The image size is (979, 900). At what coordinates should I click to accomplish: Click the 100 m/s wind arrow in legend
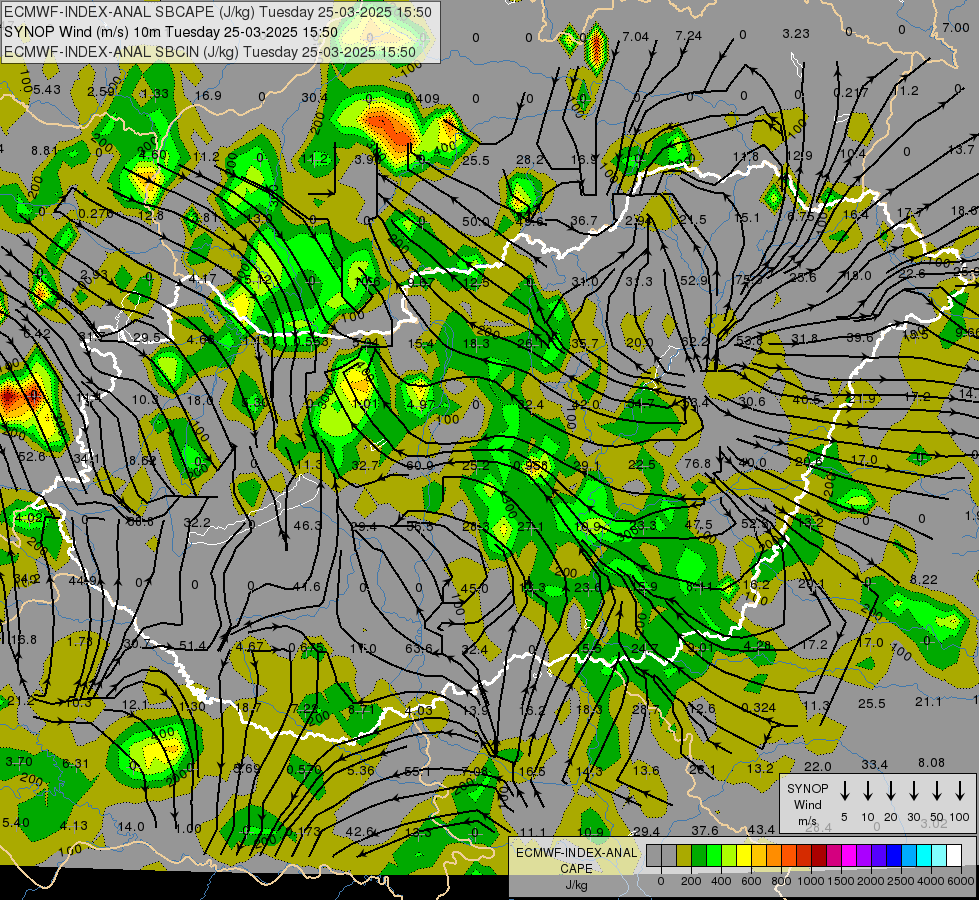960,790
